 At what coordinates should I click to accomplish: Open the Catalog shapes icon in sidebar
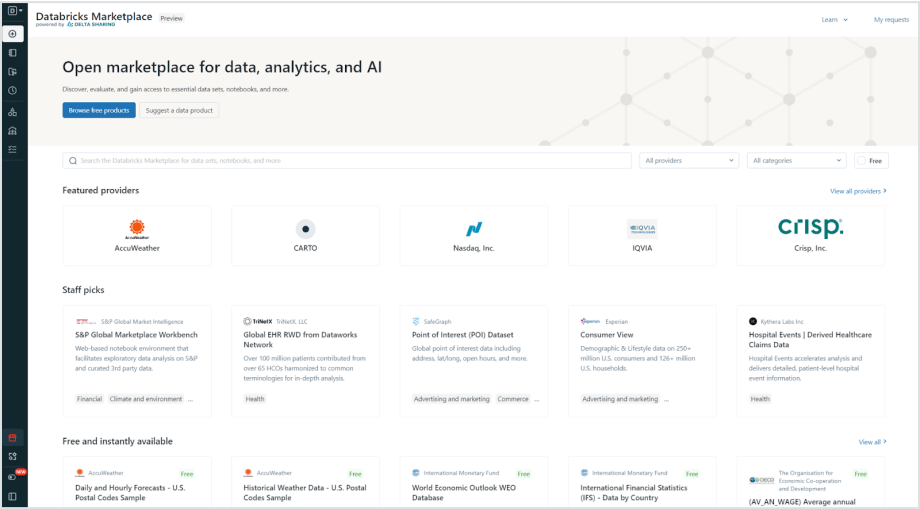tap(13, 110)
